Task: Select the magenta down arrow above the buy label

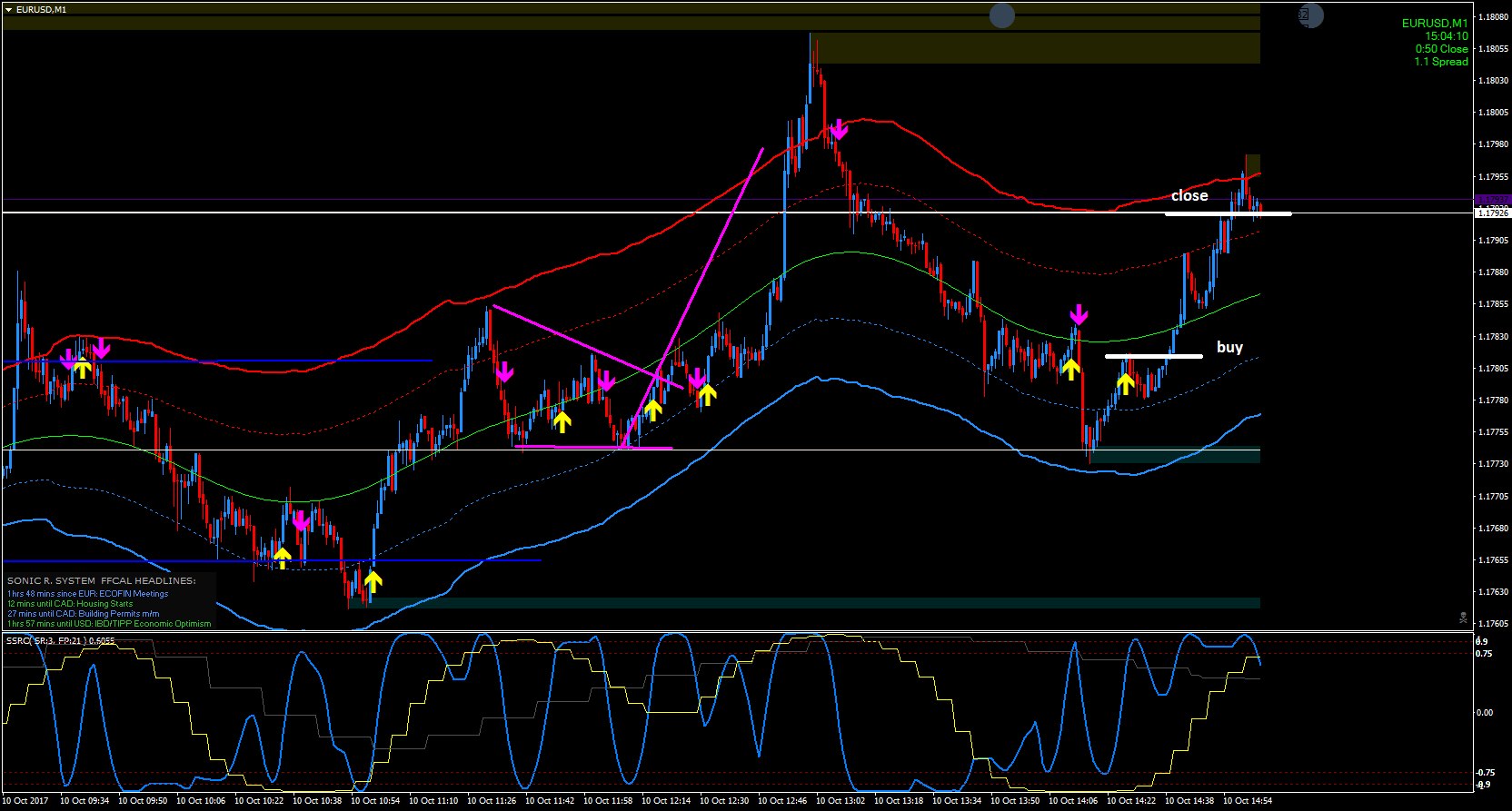Action: click(1079, 315)
